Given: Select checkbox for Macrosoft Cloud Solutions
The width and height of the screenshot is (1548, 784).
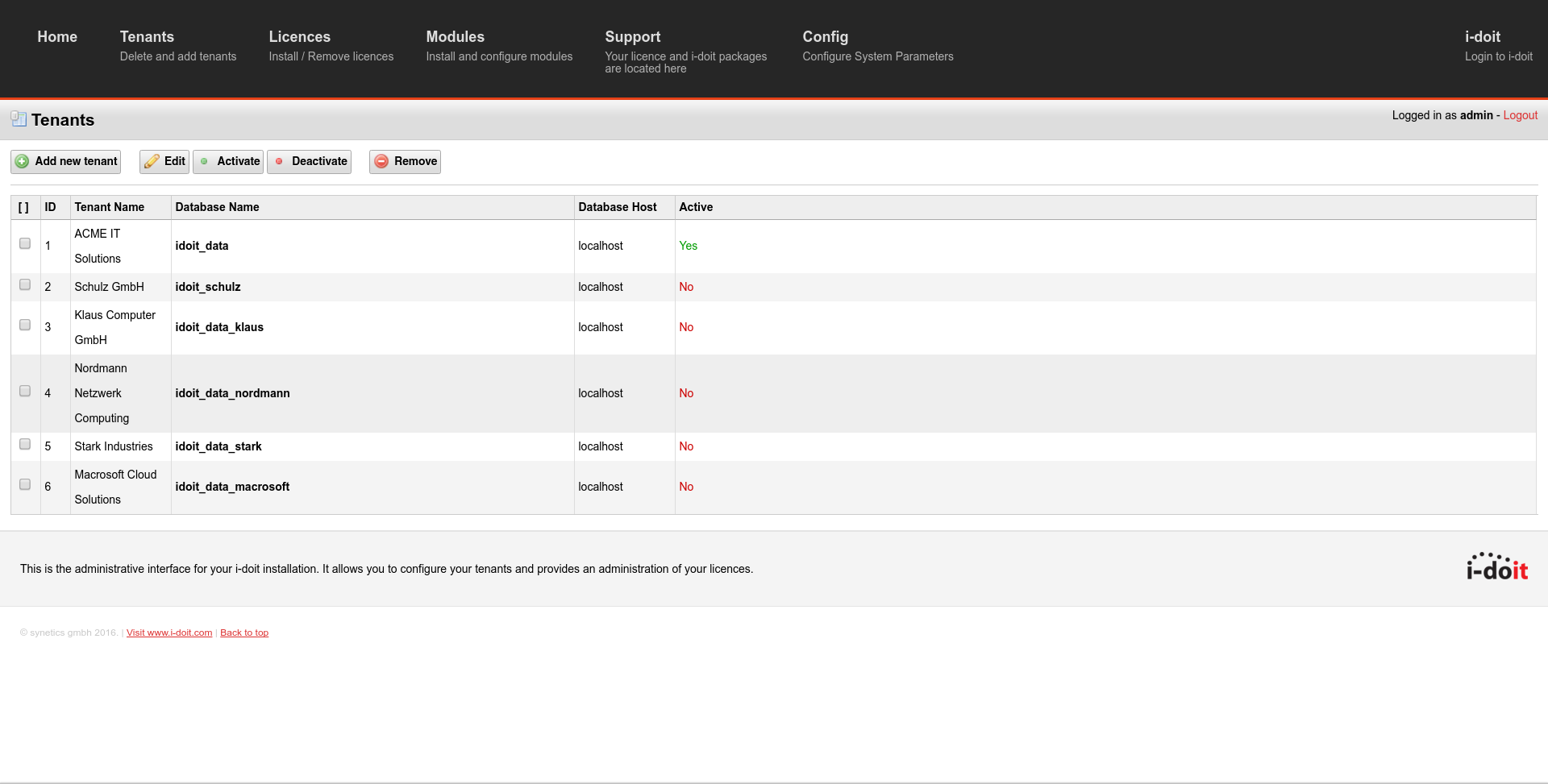Looking at the screenshot, I should (25, 484).
